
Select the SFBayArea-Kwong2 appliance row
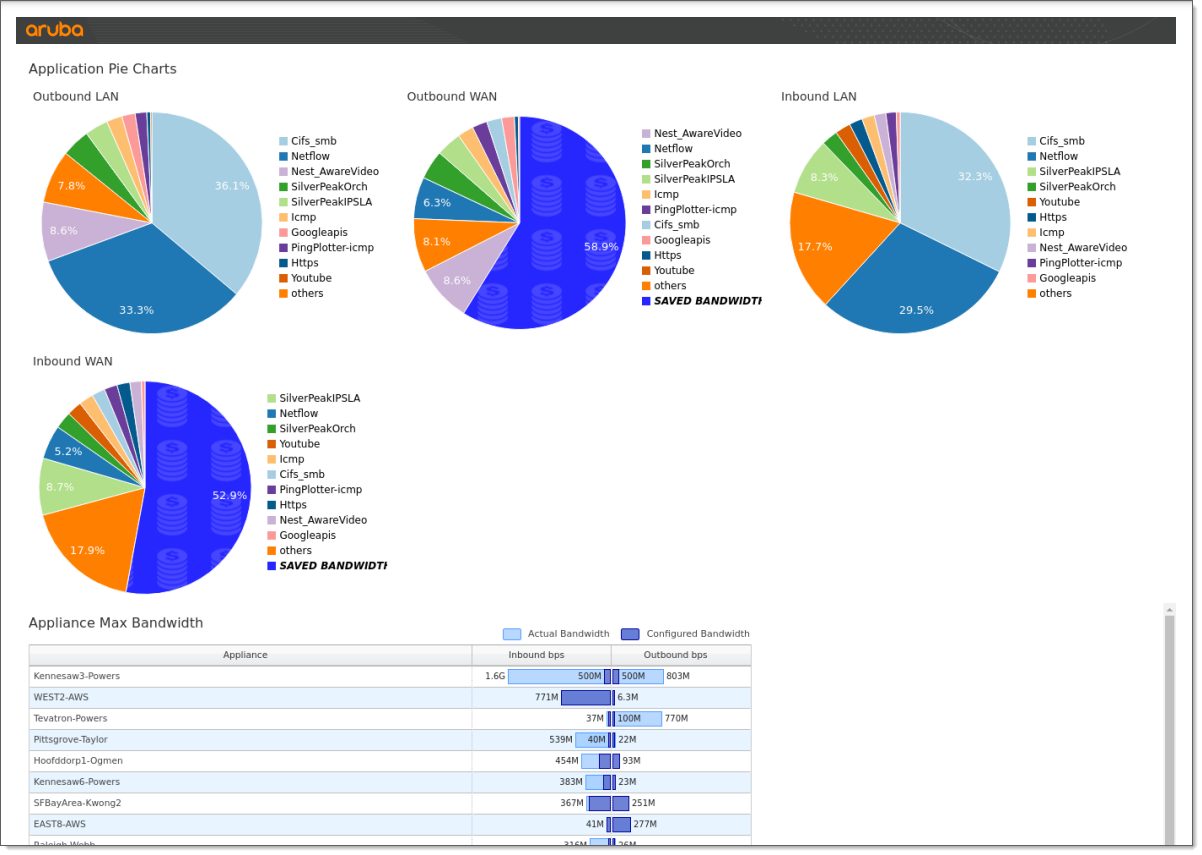390,803
